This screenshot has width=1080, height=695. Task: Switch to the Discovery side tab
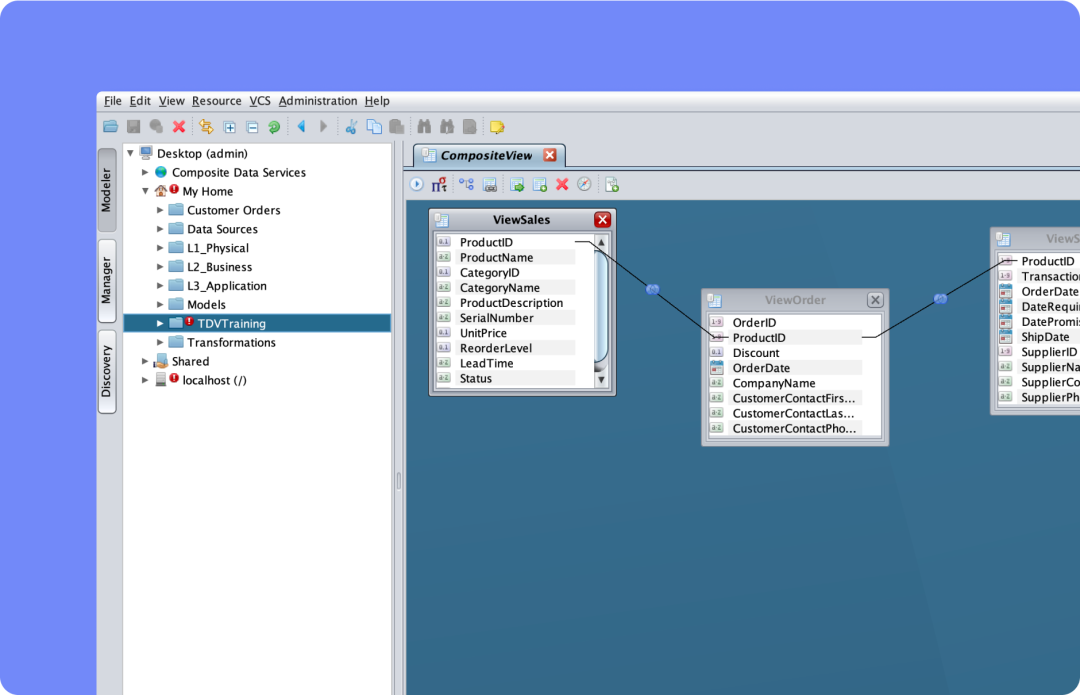[107, 371]
